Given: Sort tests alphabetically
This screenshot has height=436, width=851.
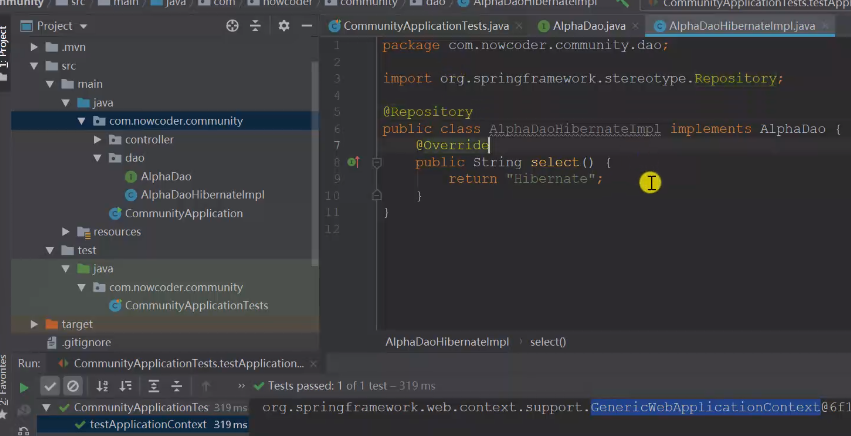Looking at the screenshot, I should 102,387.
